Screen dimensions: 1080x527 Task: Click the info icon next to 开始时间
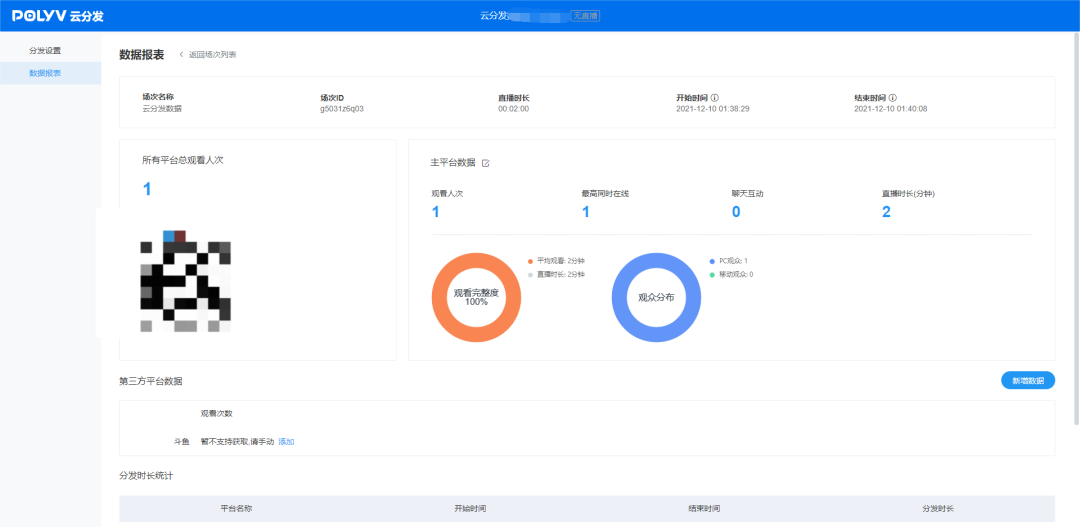coord(715,98)
